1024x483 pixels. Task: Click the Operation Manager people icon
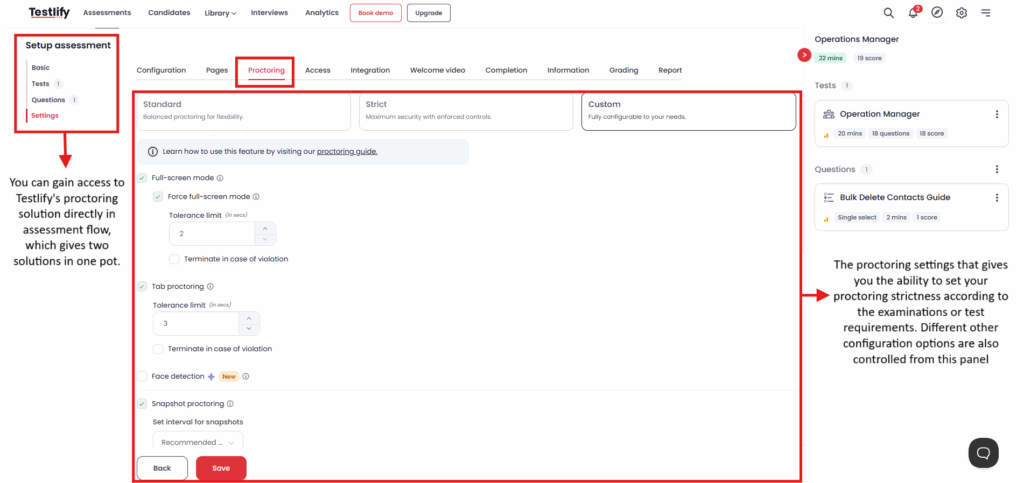(829, 114)
